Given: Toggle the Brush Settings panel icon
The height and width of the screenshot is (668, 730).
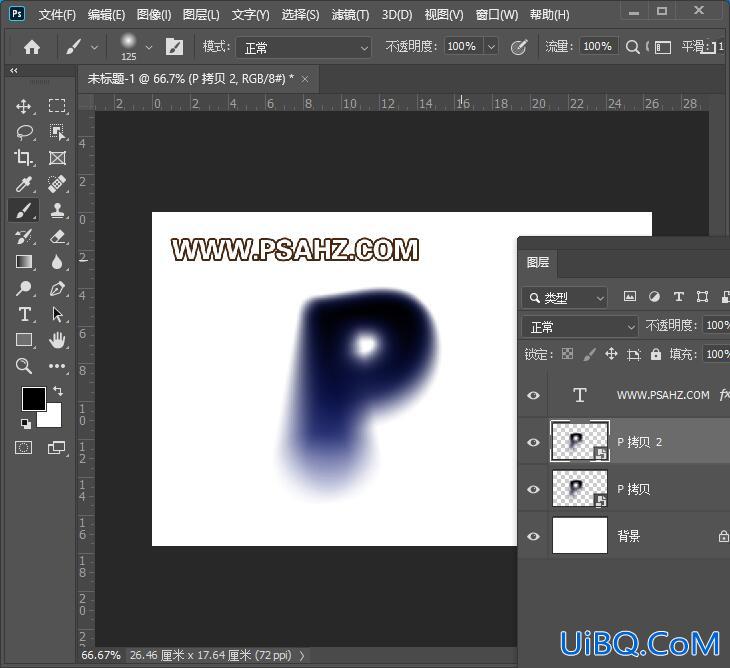Looking at the screenshot, I should point(175,47).
